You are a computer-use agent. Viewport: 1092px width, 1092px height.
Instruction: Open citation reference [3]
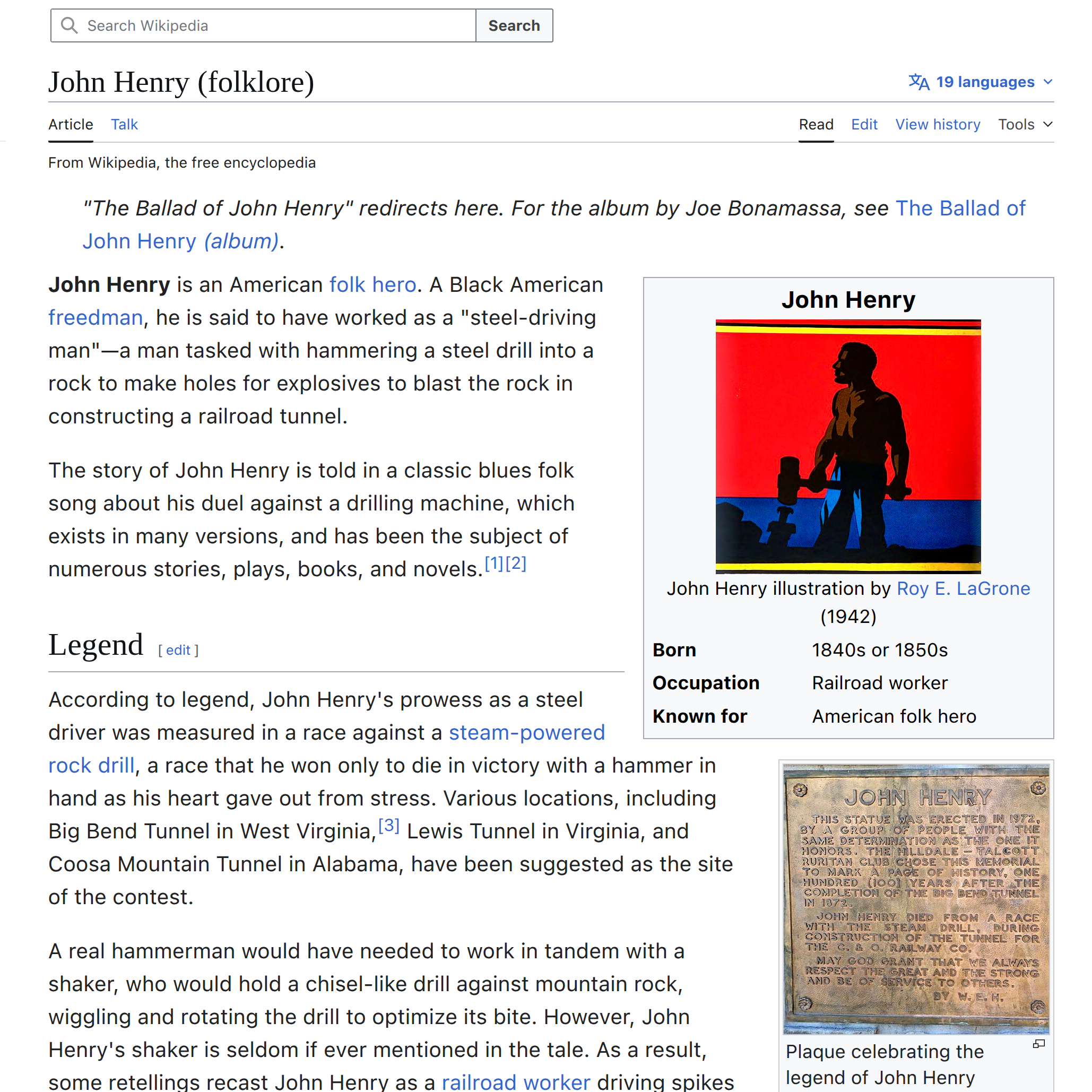tap(388, 826)
